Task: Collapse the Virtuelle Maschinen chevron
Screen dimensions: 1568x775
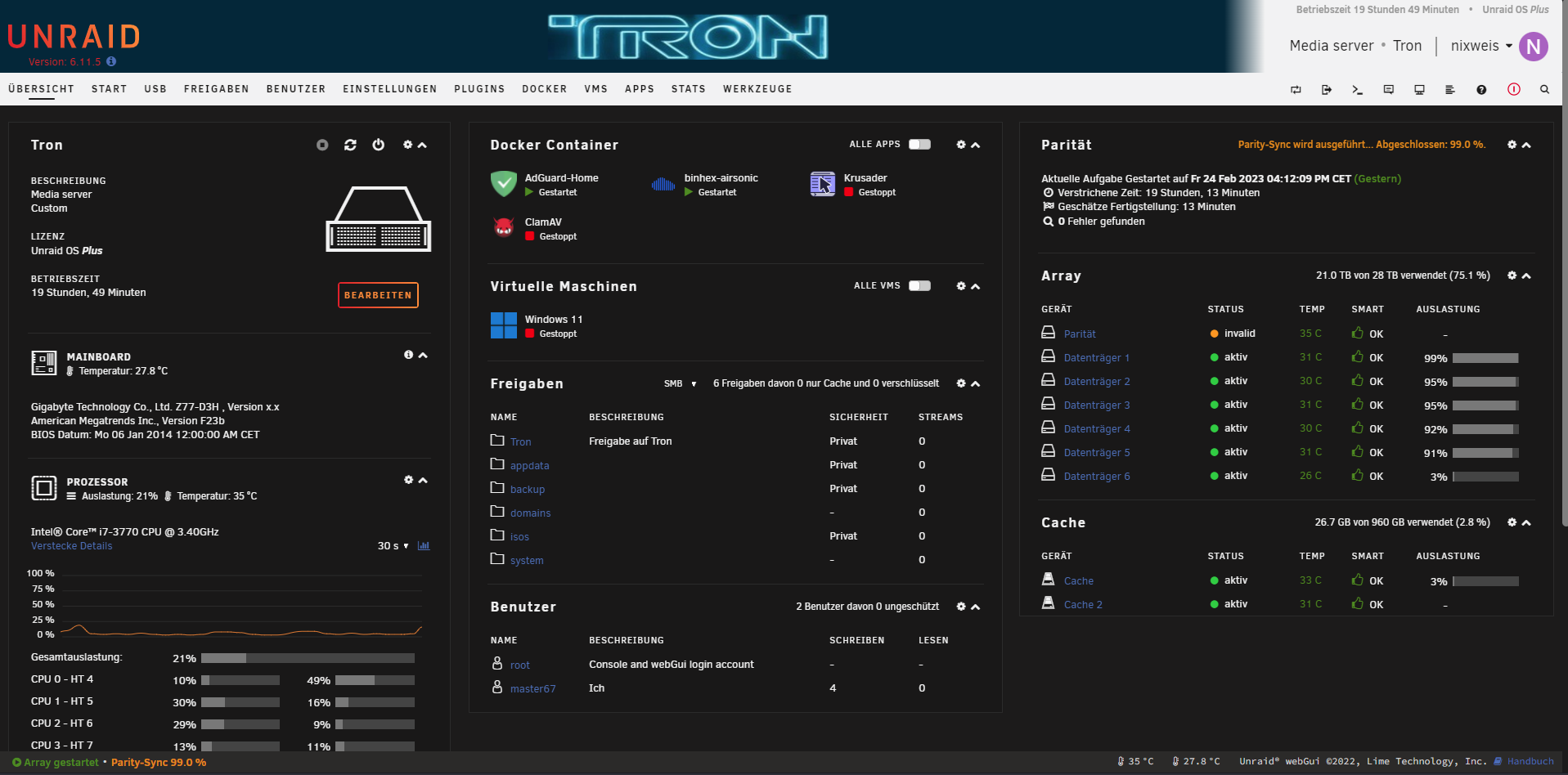Action: (x=975, y=287)
